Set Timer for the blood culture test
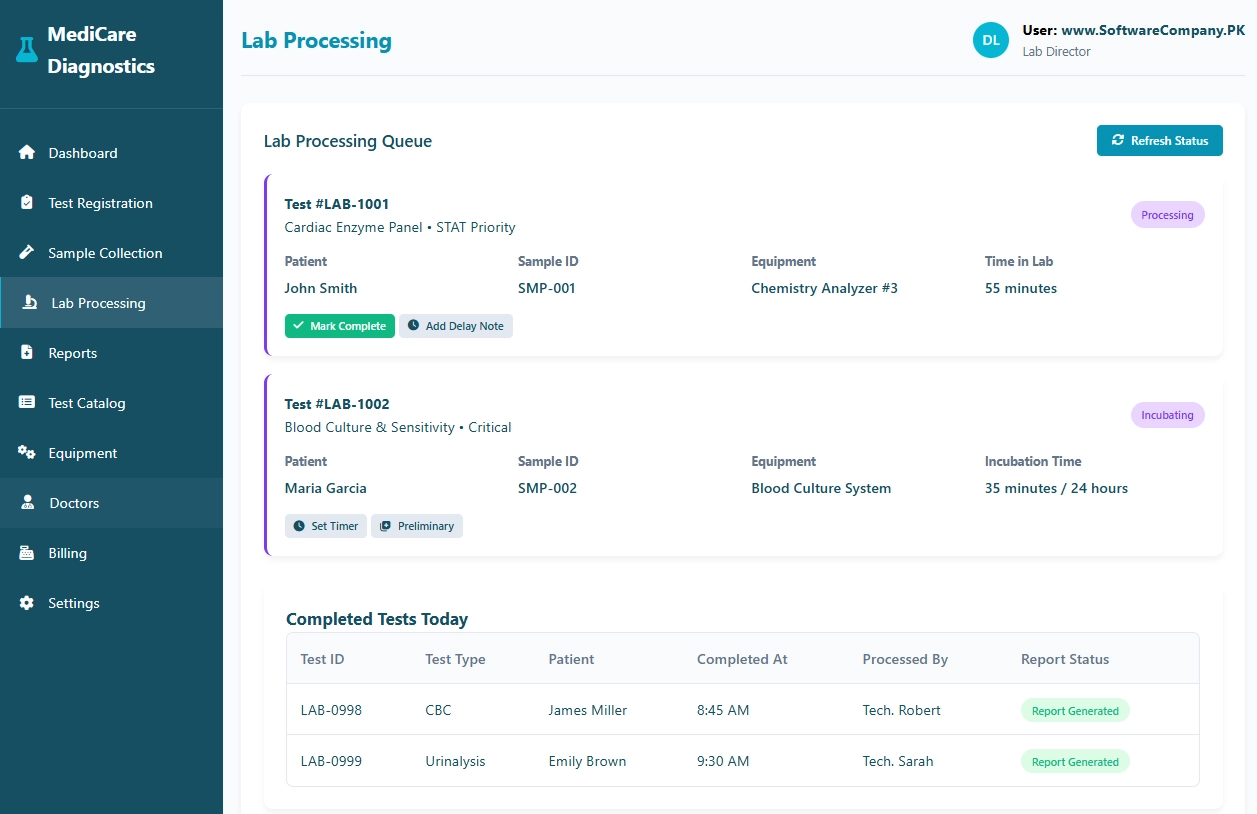 point(325,526)
